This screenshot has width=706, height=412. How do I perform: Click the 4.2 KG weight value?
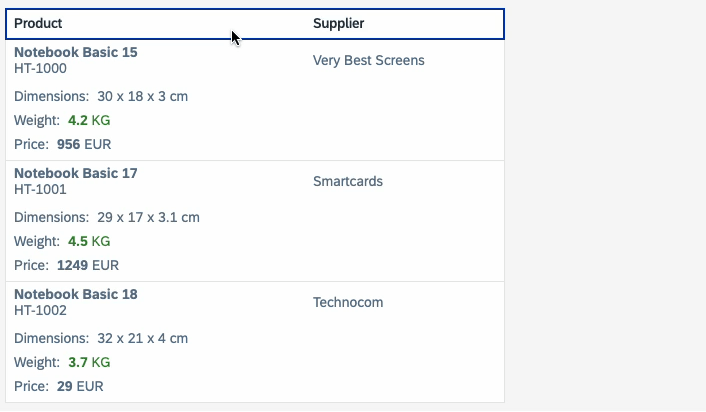pos(89,120)
